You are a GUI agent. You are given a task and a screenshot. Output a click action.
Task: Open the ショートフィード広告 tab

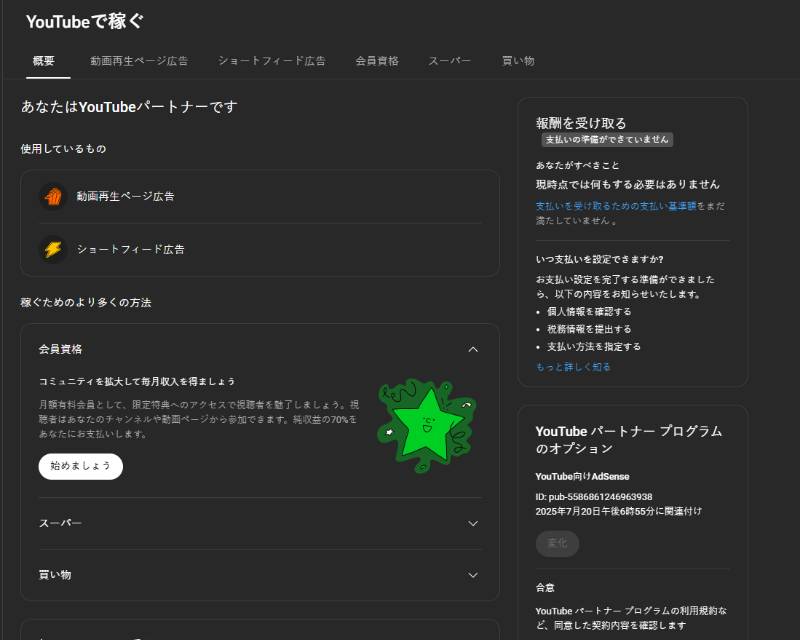point(271,61)
